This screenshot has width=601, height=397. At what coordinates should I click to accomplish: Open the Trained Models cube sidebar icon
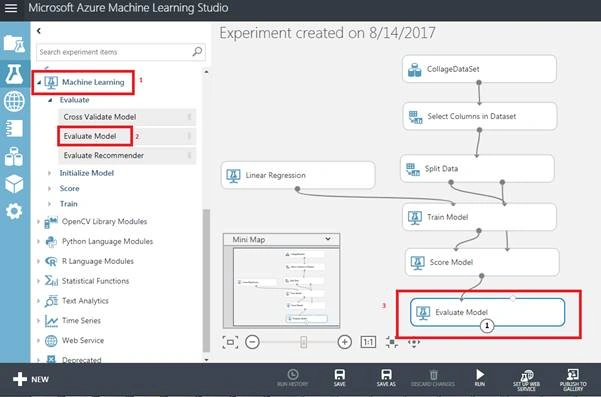coord(14,184)
